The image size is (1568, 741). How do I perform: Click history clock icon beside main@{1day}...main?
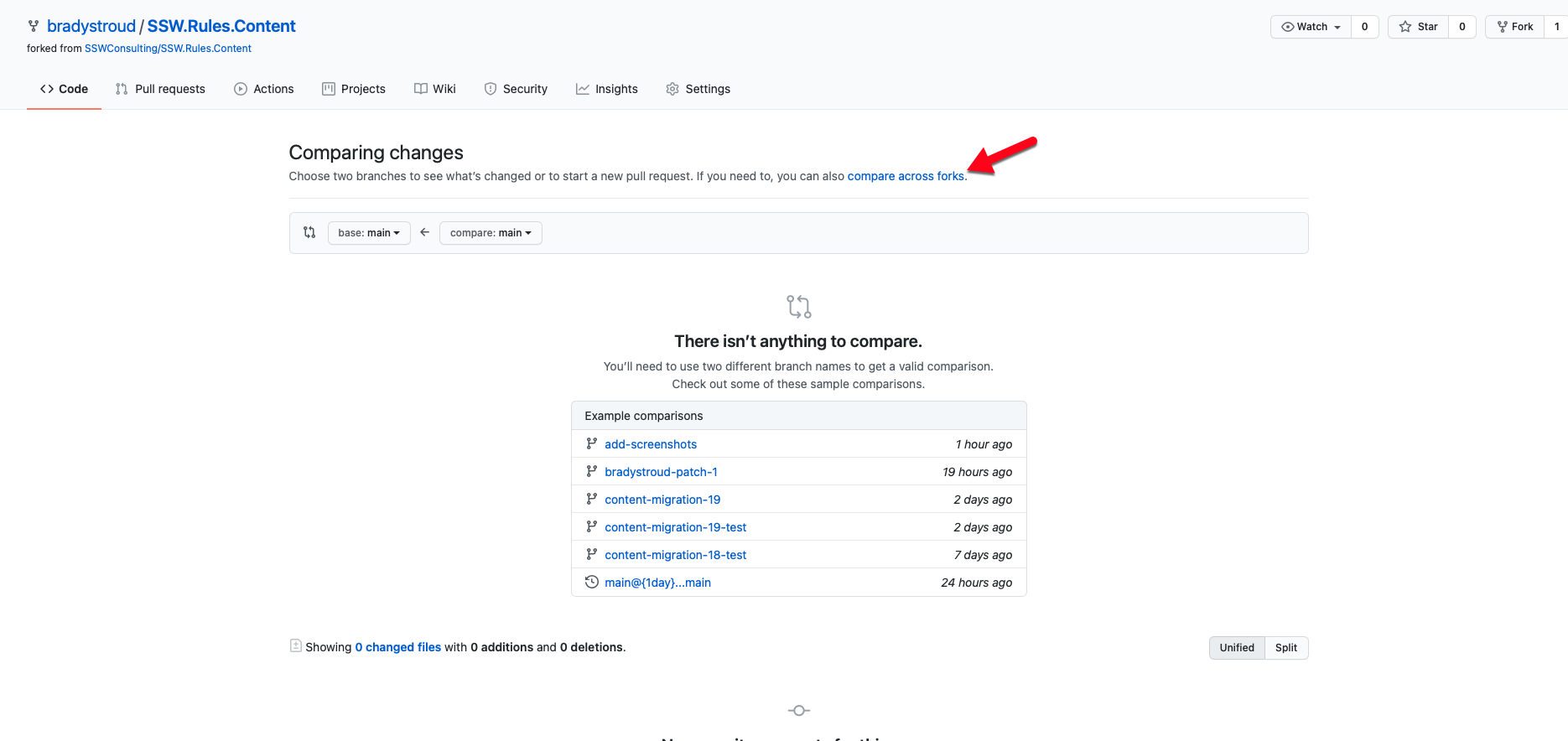coord(591,582)
